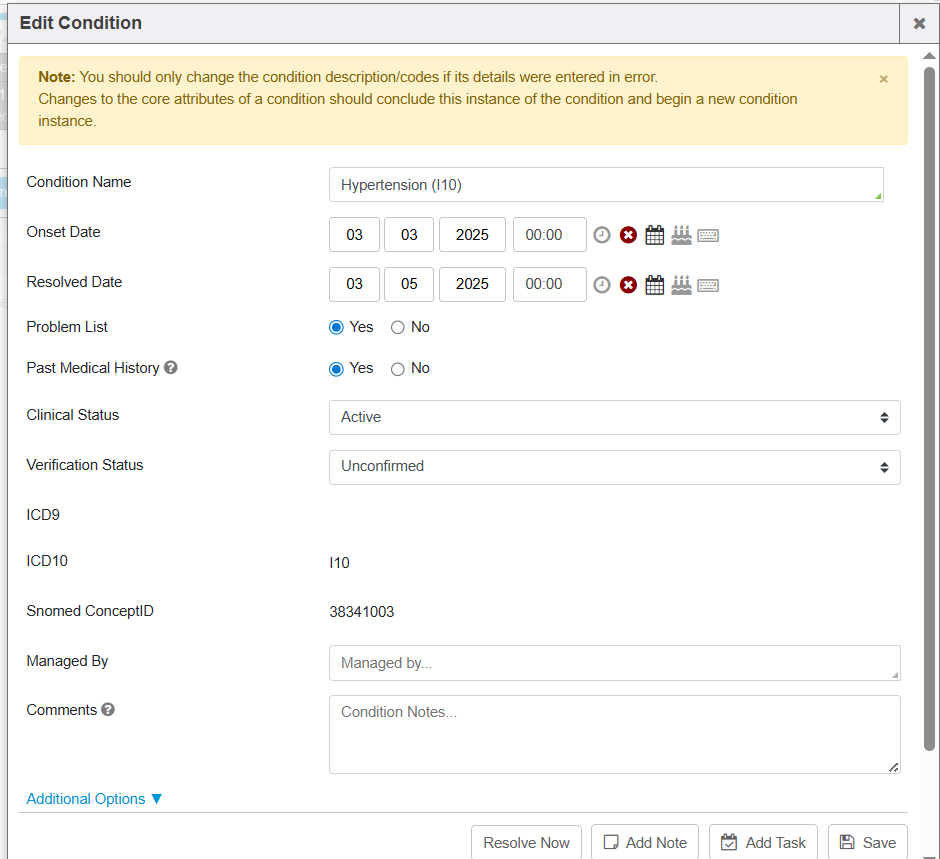Viewport: 940px width, 859px height.
Task: Set Problem List to No
Action: tap(398, 328)
